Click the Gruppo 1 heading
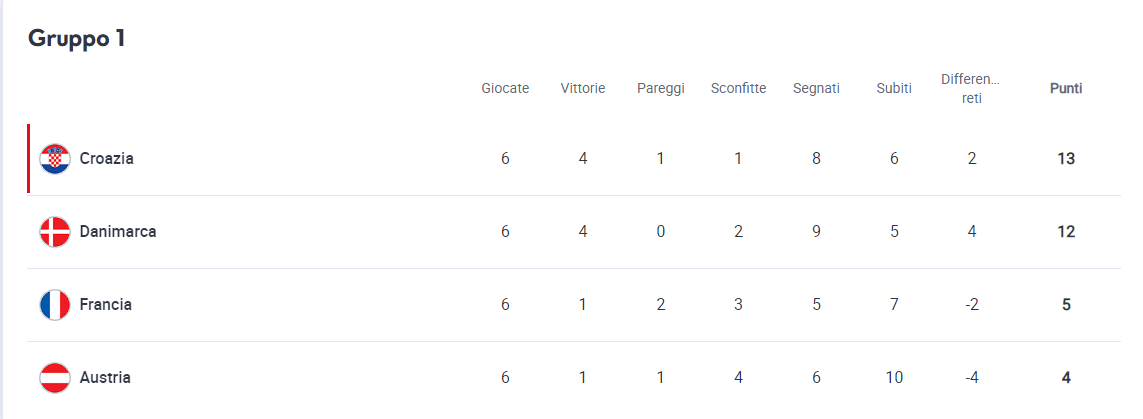 [77, 39]
